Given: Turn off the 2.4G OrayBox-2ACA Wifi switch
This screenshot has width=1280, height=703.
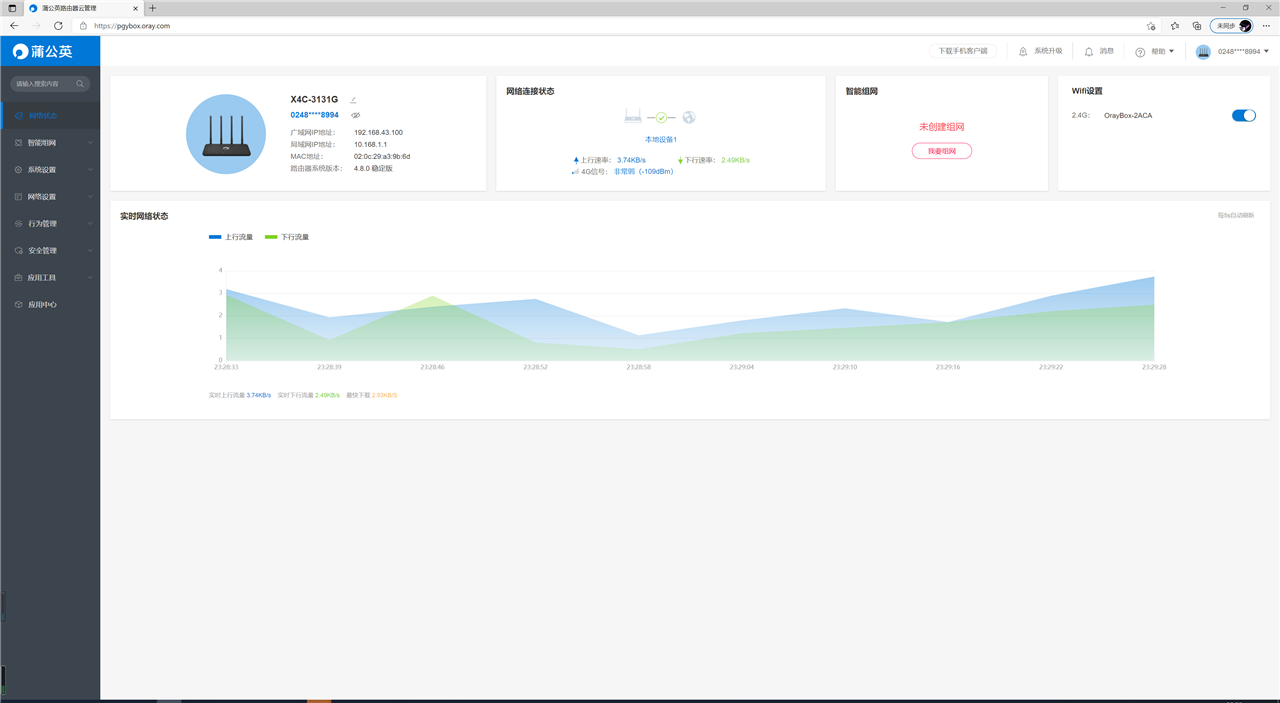Looking at the screenshot, I should 1243,115.
